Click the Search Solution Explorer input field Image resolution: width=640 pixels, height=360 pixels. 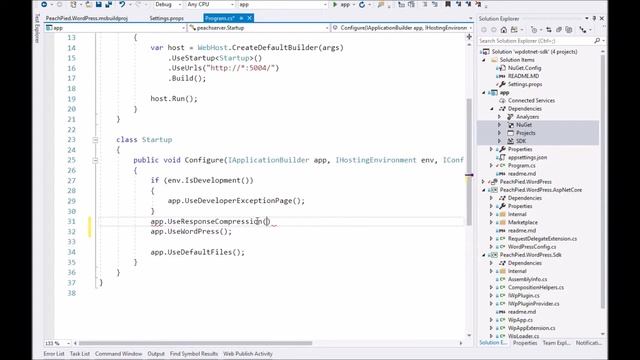click(536, 41)
